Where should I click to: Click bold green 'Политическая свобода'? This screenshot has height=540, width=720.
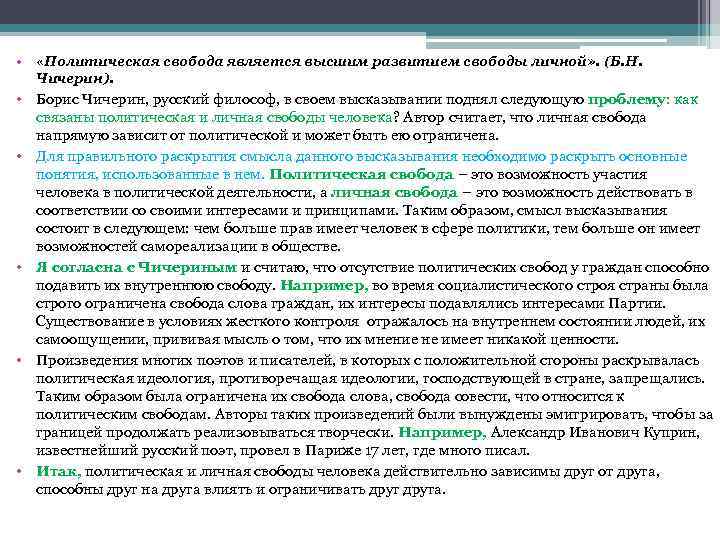[x=361, y=174]
